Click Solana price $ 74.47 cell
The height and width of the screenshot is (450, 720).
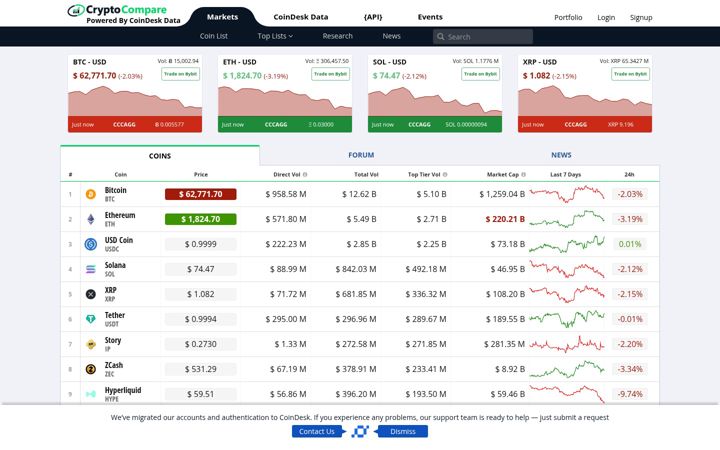(201, 269)
